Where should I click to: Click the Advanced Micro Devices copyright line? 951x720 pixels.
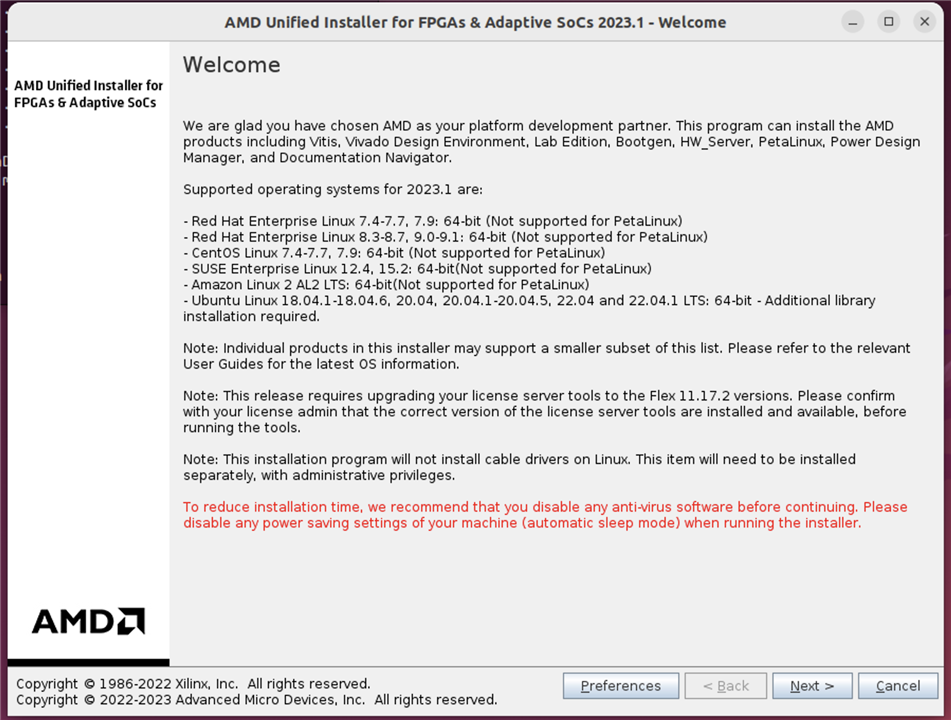click(x=256, y=700)
